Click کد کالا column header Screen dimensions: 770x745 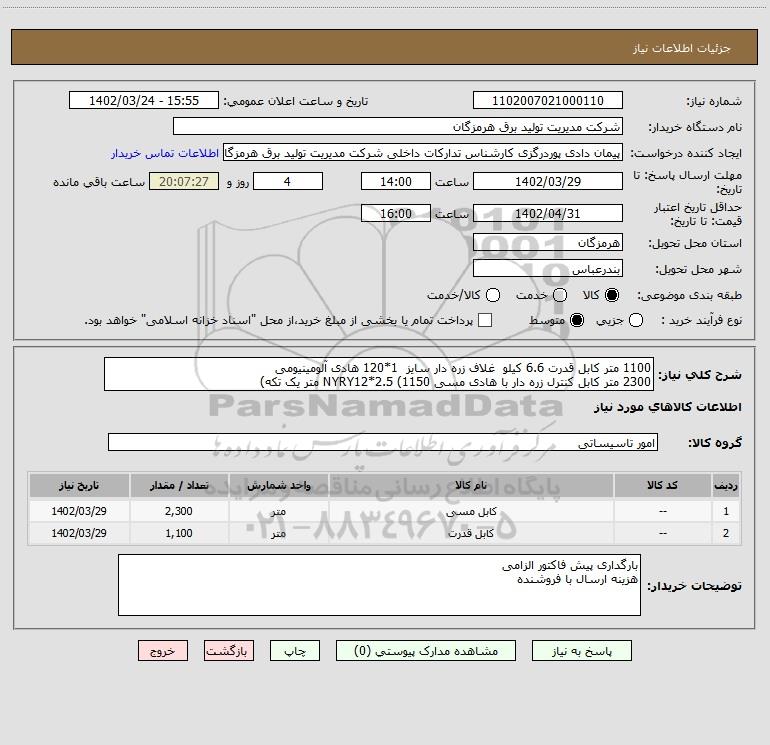(x=662, y=486)
